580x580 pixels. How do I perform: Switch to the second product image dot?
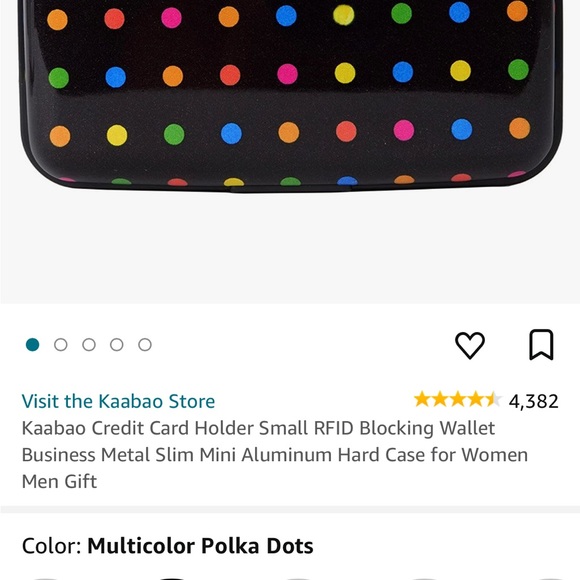pos(61,345)
